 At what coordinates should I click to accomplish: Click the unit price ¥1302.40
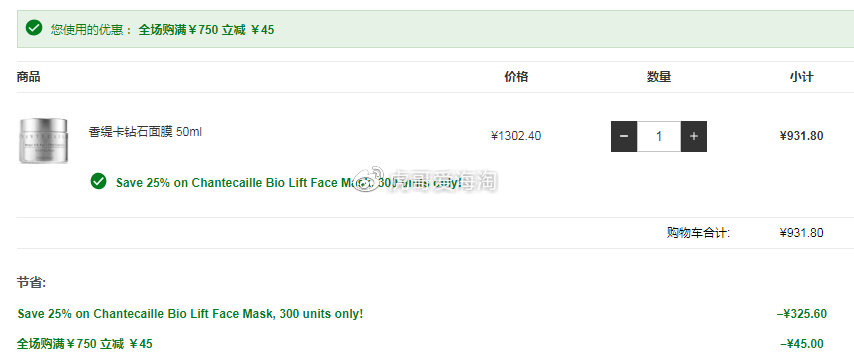(516, 136)
